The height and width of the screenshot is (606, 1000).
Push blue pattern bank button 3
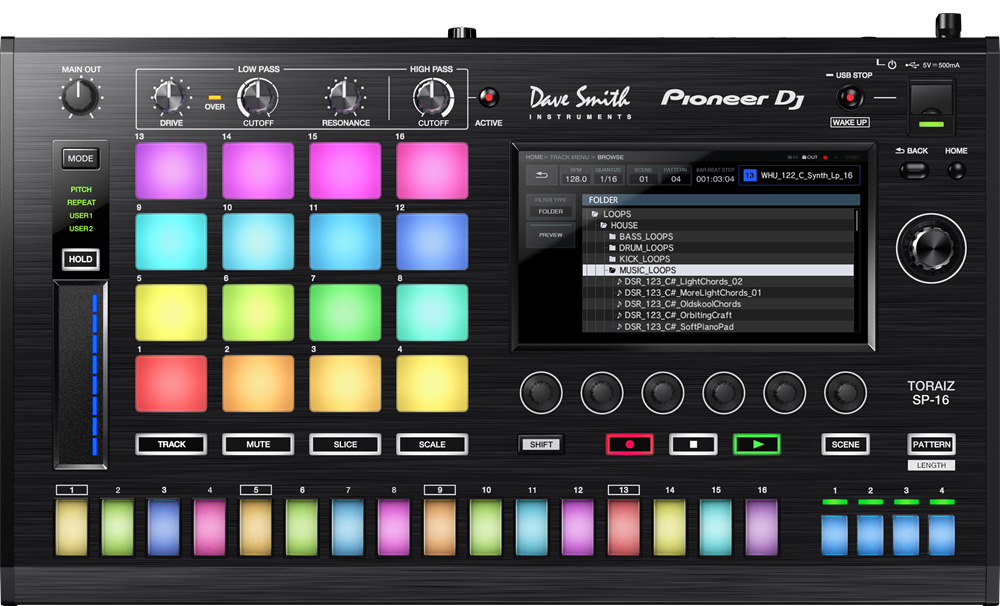click(906, 535)
